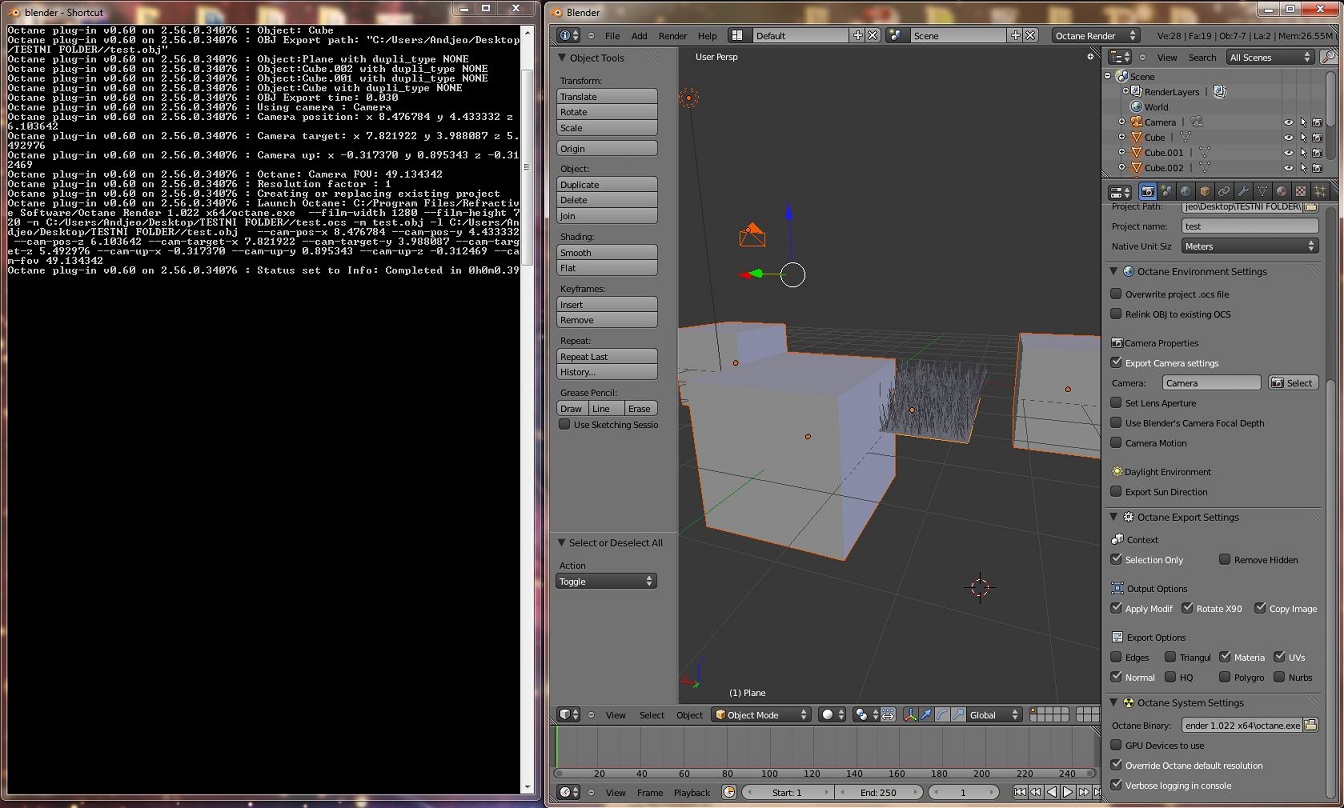Screen dimensions: 1344x808
Task: Open the Object Mode dropdown
Action: [x=761, y=715]
